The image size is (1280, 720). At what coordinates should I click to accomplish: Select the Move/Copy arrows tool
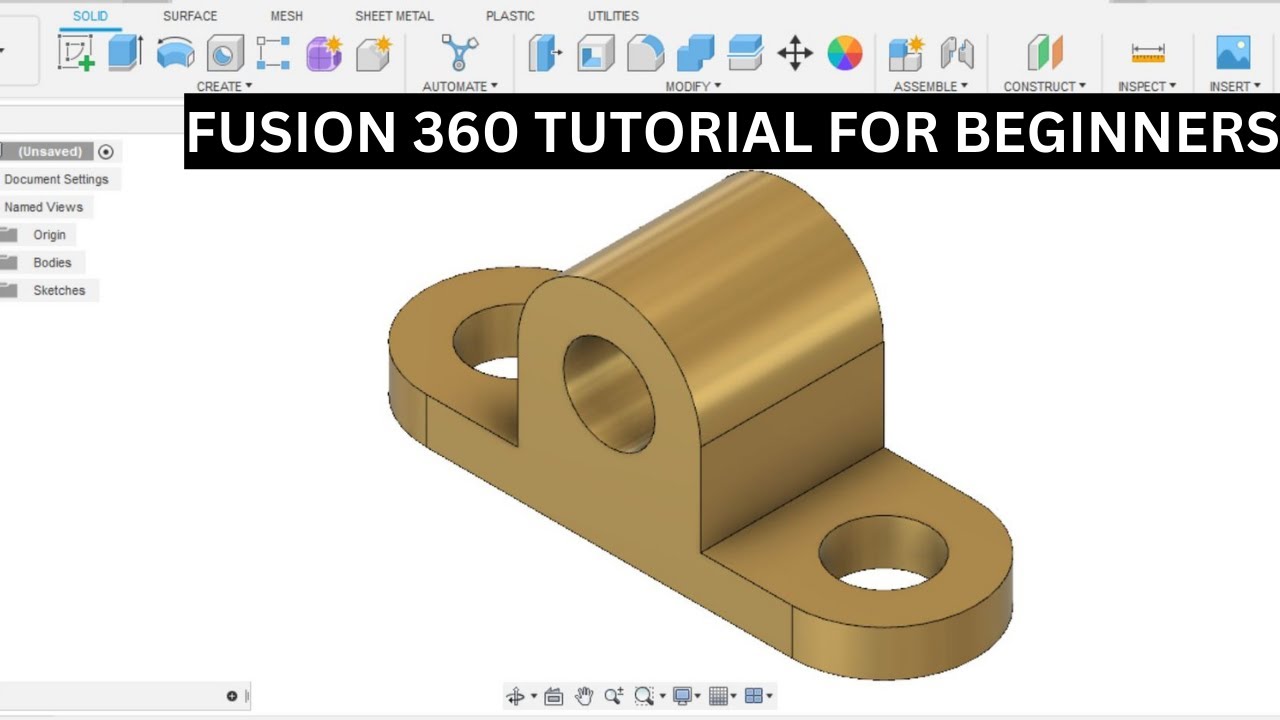click(x=795, y=53)
